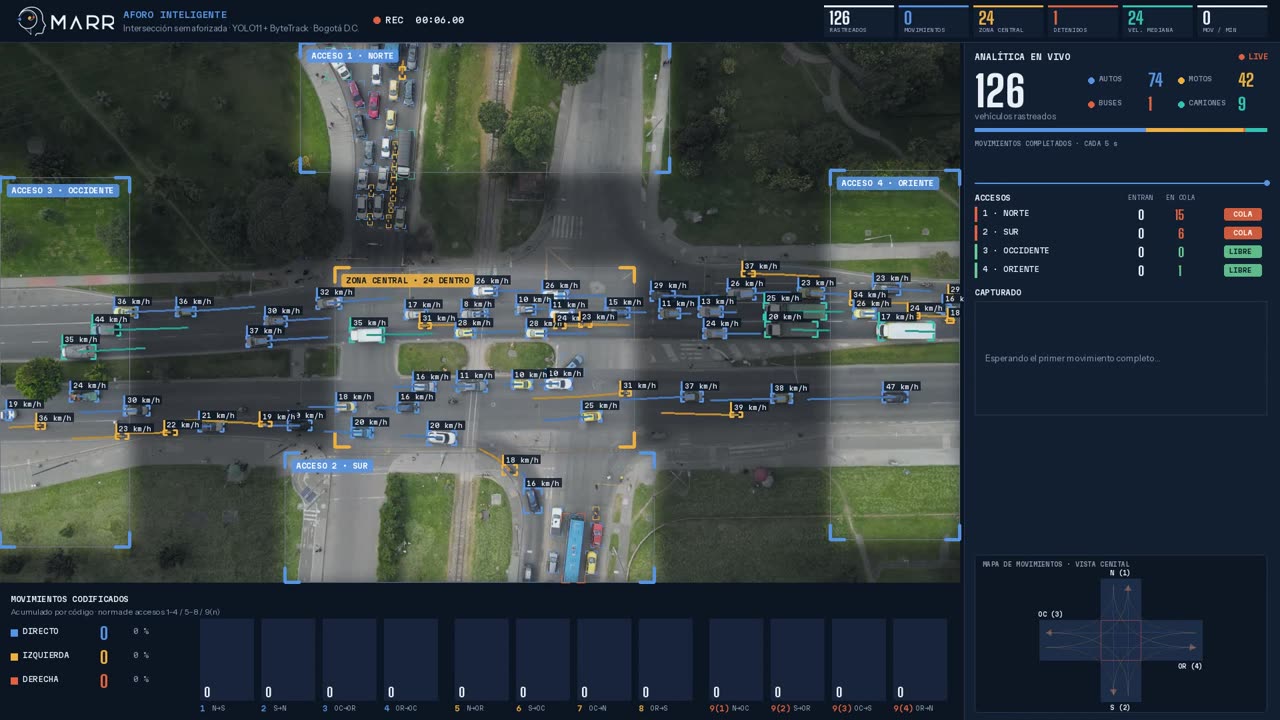
Task: Click the LIBRE badge for 3 · OCCIDENTE
Action: (1242, 251)
